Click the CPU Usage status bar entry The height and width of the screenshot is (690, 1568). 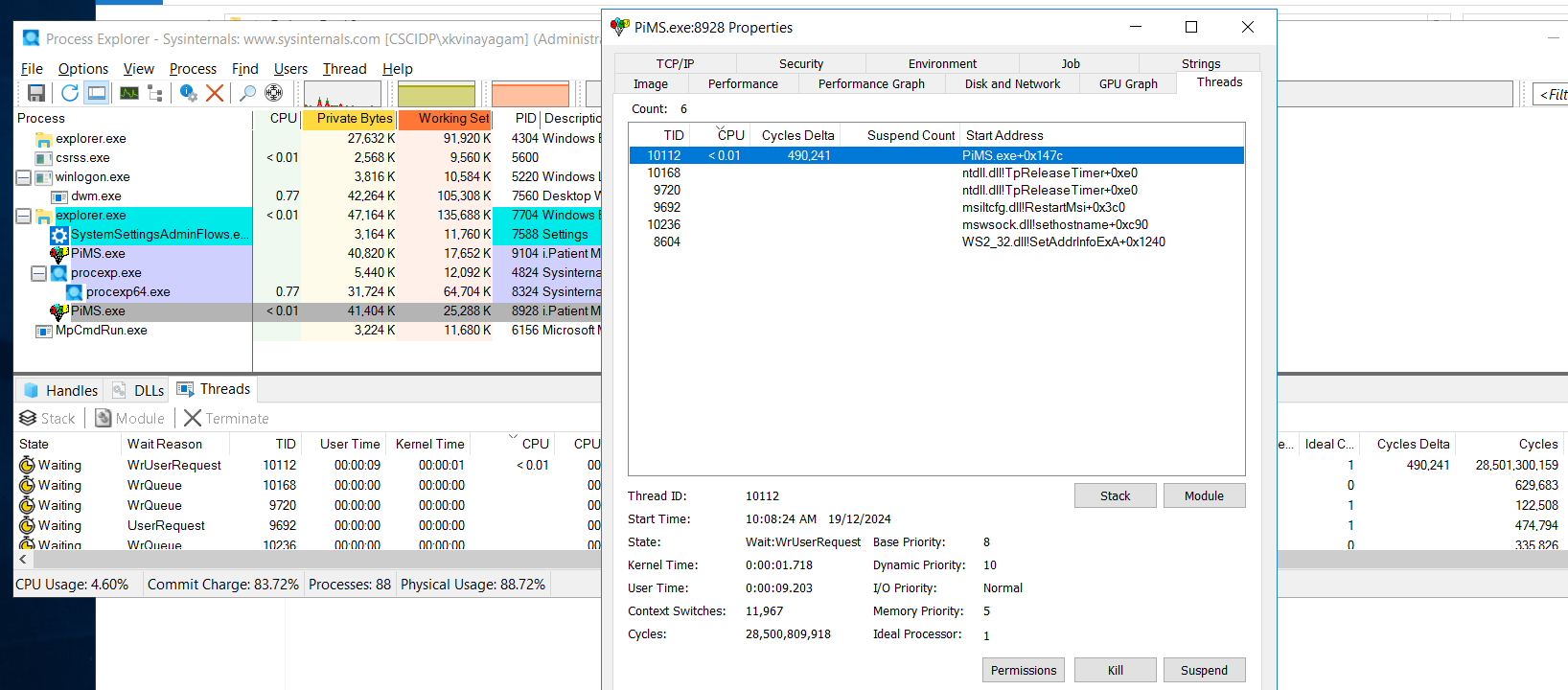[72, 585]
